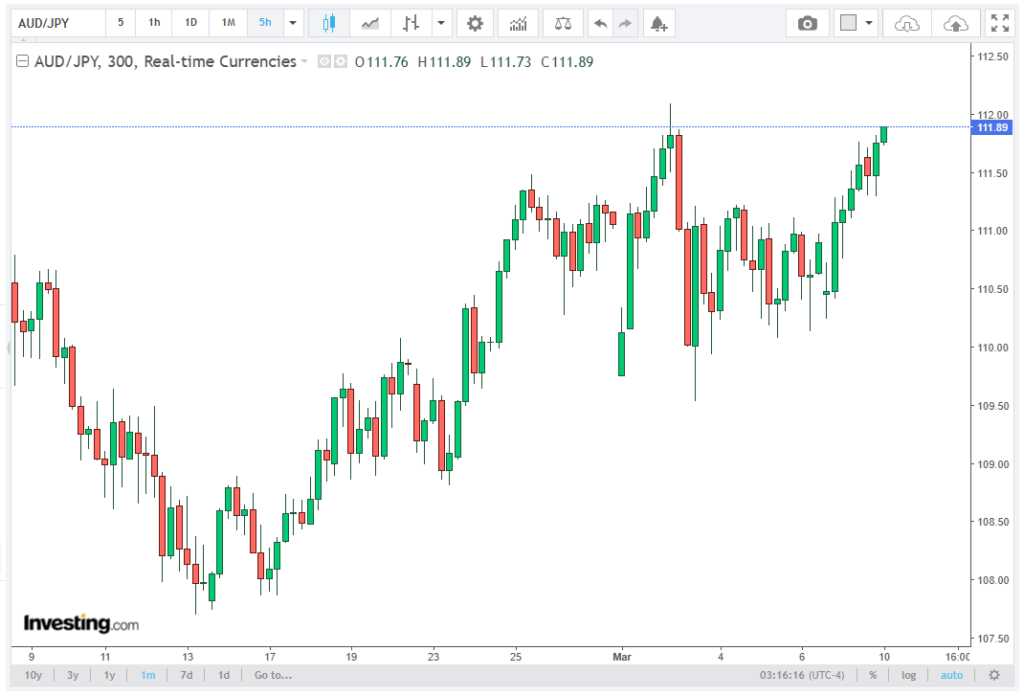The width and height of the screenshot is (1024, 696).
Task: Toggle the log scale option
Action: 908,675
